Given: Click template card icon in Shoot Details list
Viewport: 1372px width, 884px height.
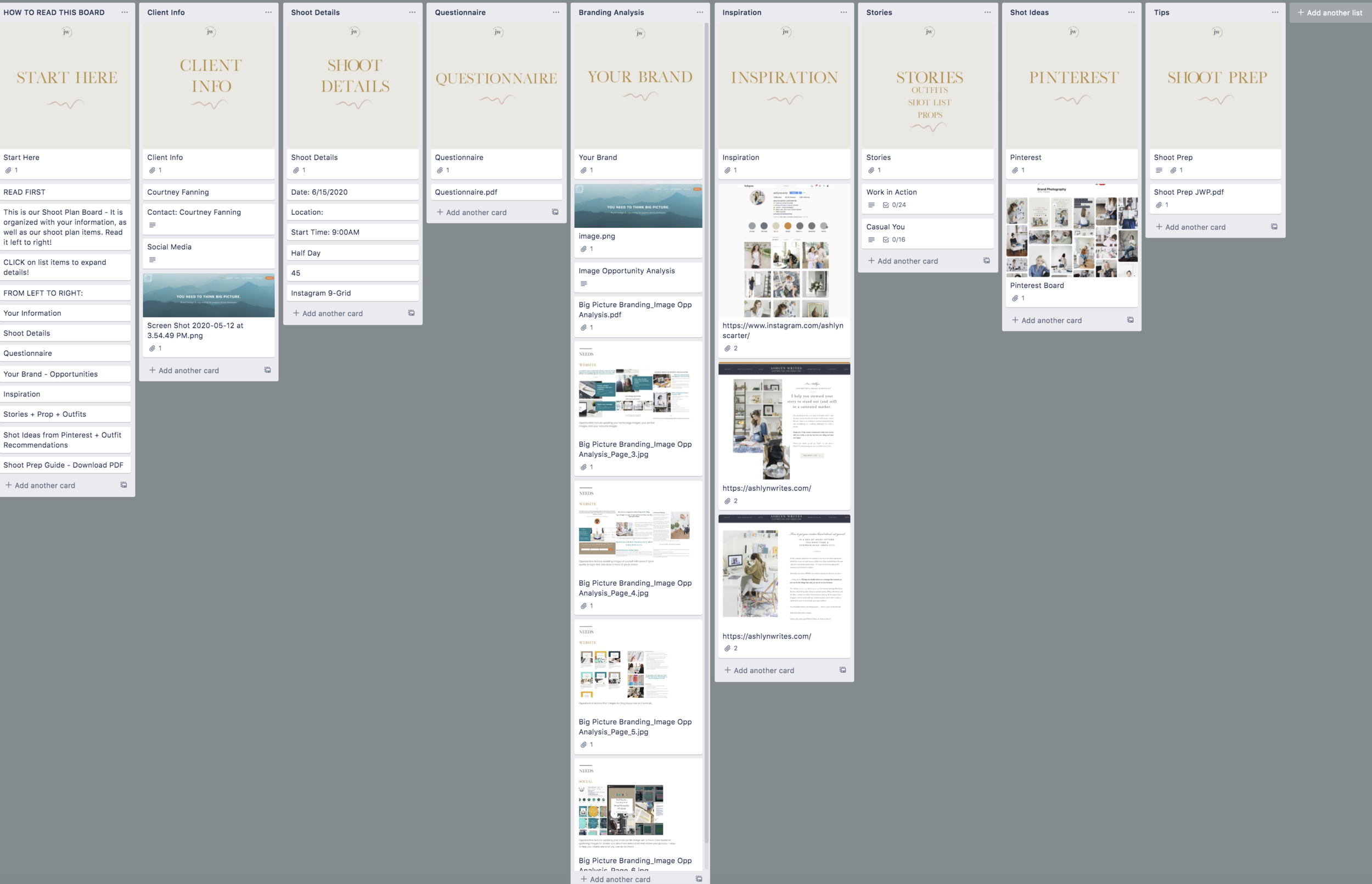Looking at the screenshot, I should [x=411, y=313].
